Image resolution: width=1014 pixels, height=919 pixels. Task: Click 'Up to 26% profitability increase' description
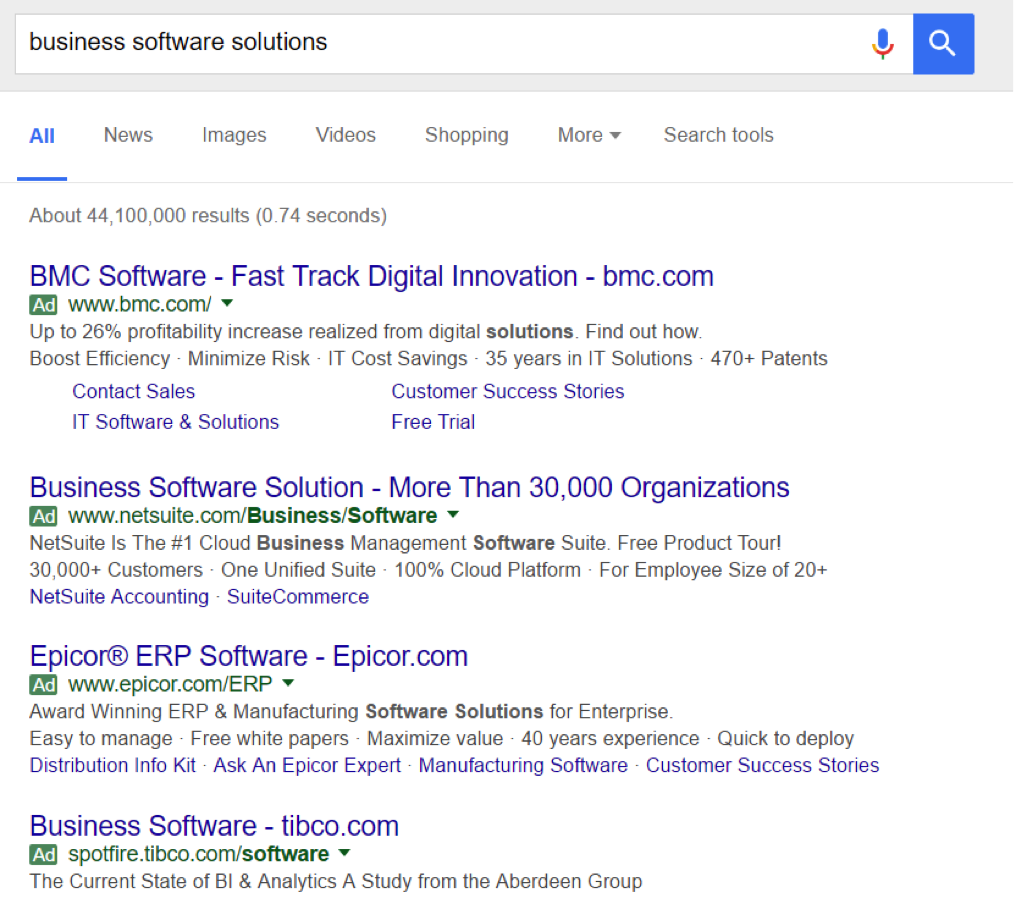[366, 331]
